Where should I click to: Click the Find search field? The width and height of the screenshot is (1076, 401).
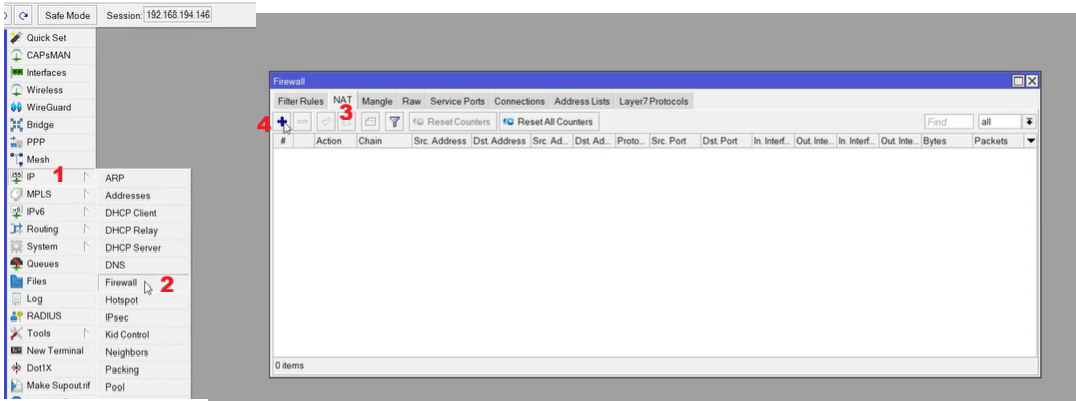pyautogui.click(x=948, y=122)
